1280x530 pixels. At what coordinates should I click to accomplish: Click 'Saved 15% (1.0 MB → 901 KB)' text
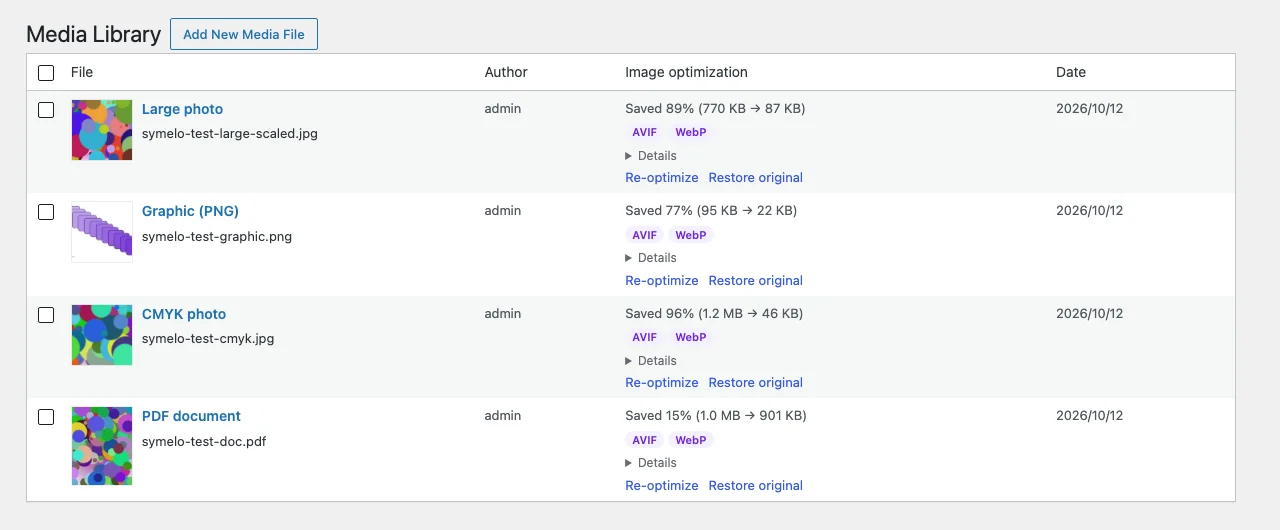tap(716, 416)
